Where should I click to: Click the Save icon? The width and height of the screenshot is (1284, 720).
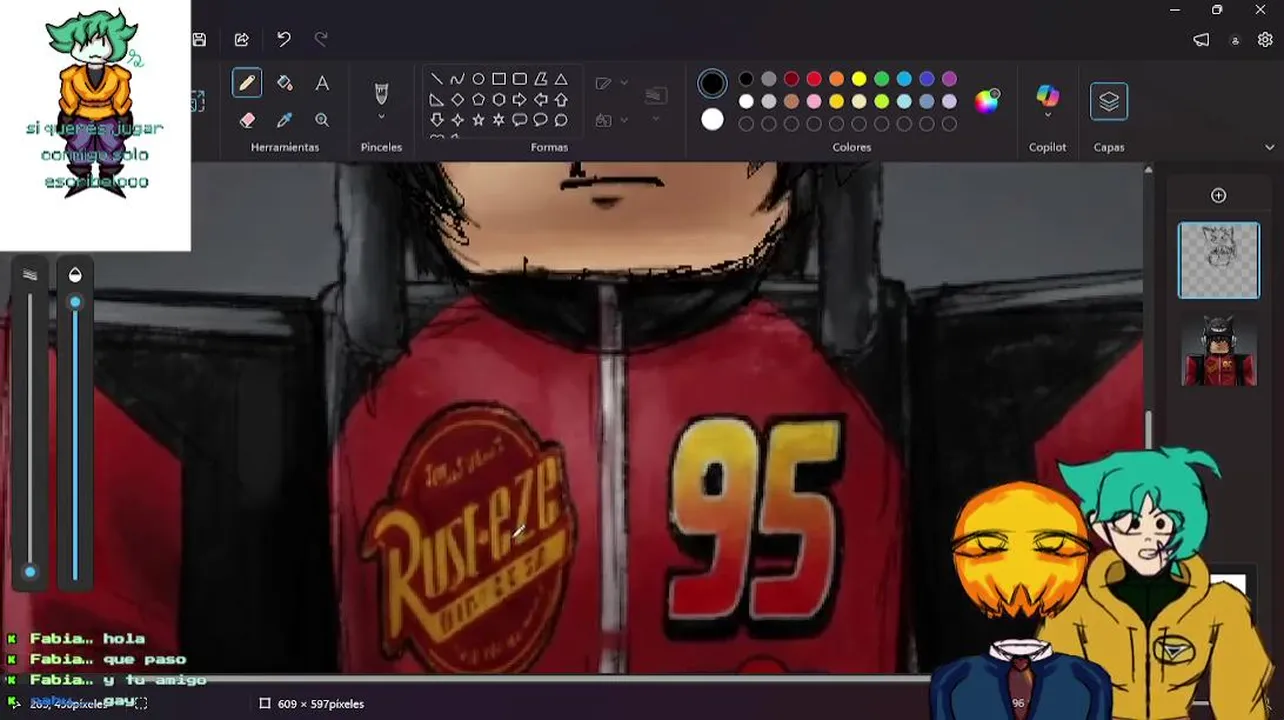coord(199,39)
